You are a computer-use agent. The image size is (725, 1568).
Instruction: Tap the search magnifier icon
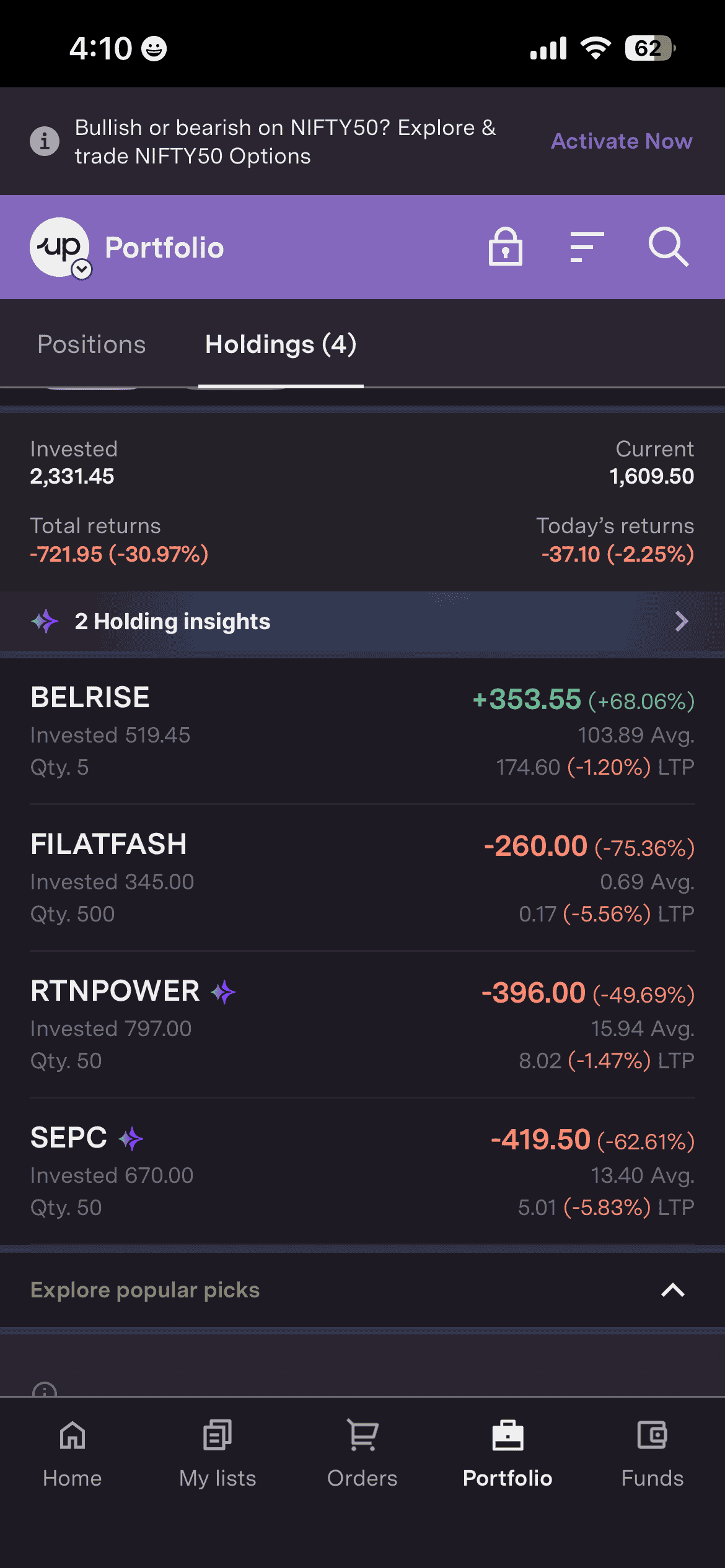[668, 247]
